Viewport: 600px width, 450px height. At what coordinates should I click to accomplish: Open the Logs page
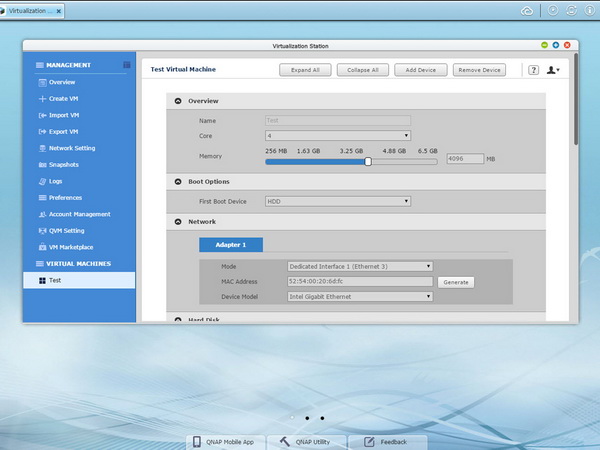56,181
